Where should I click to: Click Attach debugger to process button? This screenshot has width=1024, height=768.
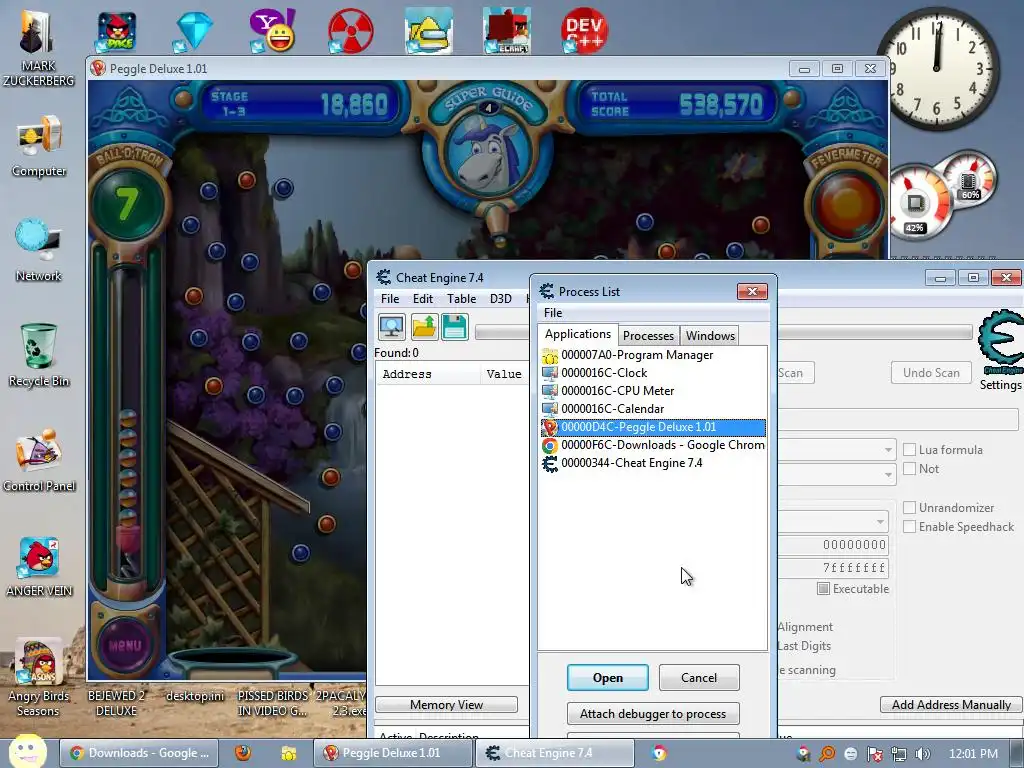652,714
